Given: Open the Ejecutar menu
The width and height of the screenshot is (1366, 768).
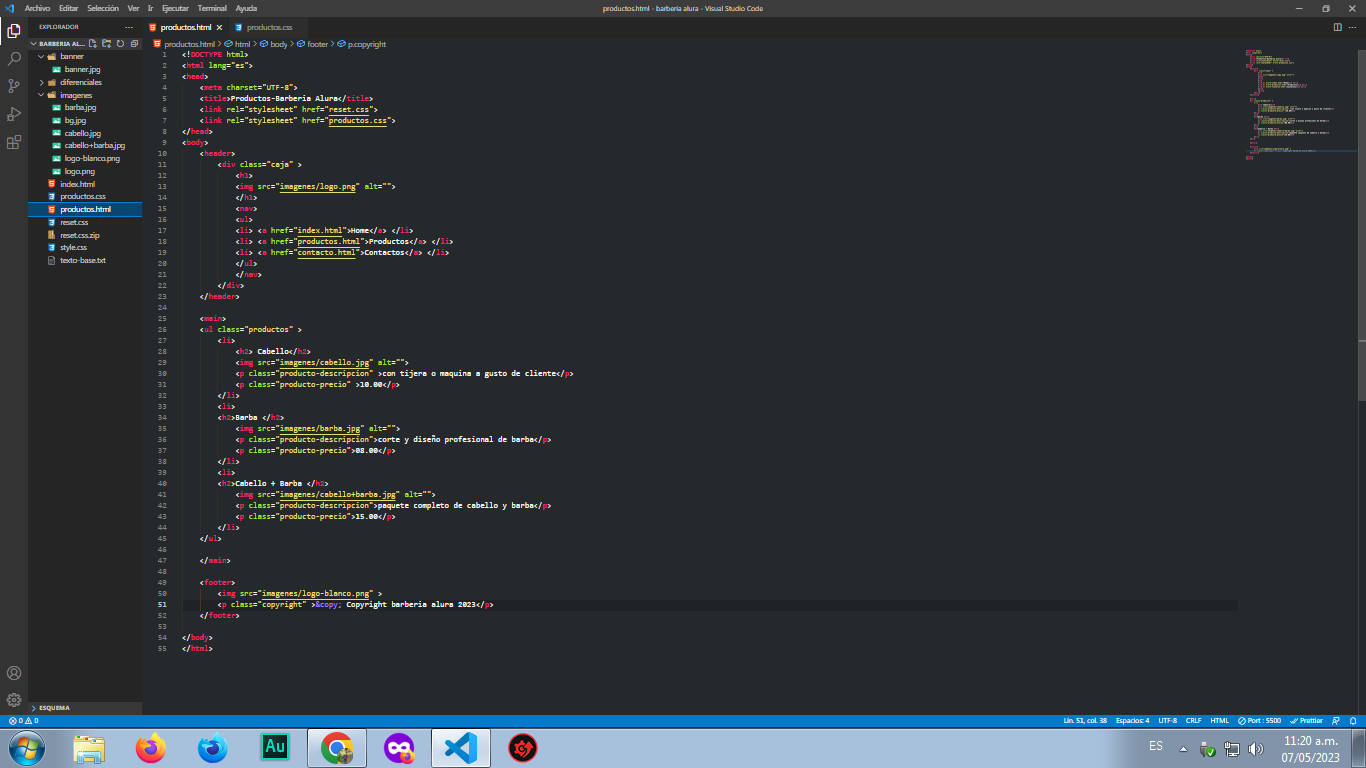Looking at the screenshot, I should click(174, 8).
